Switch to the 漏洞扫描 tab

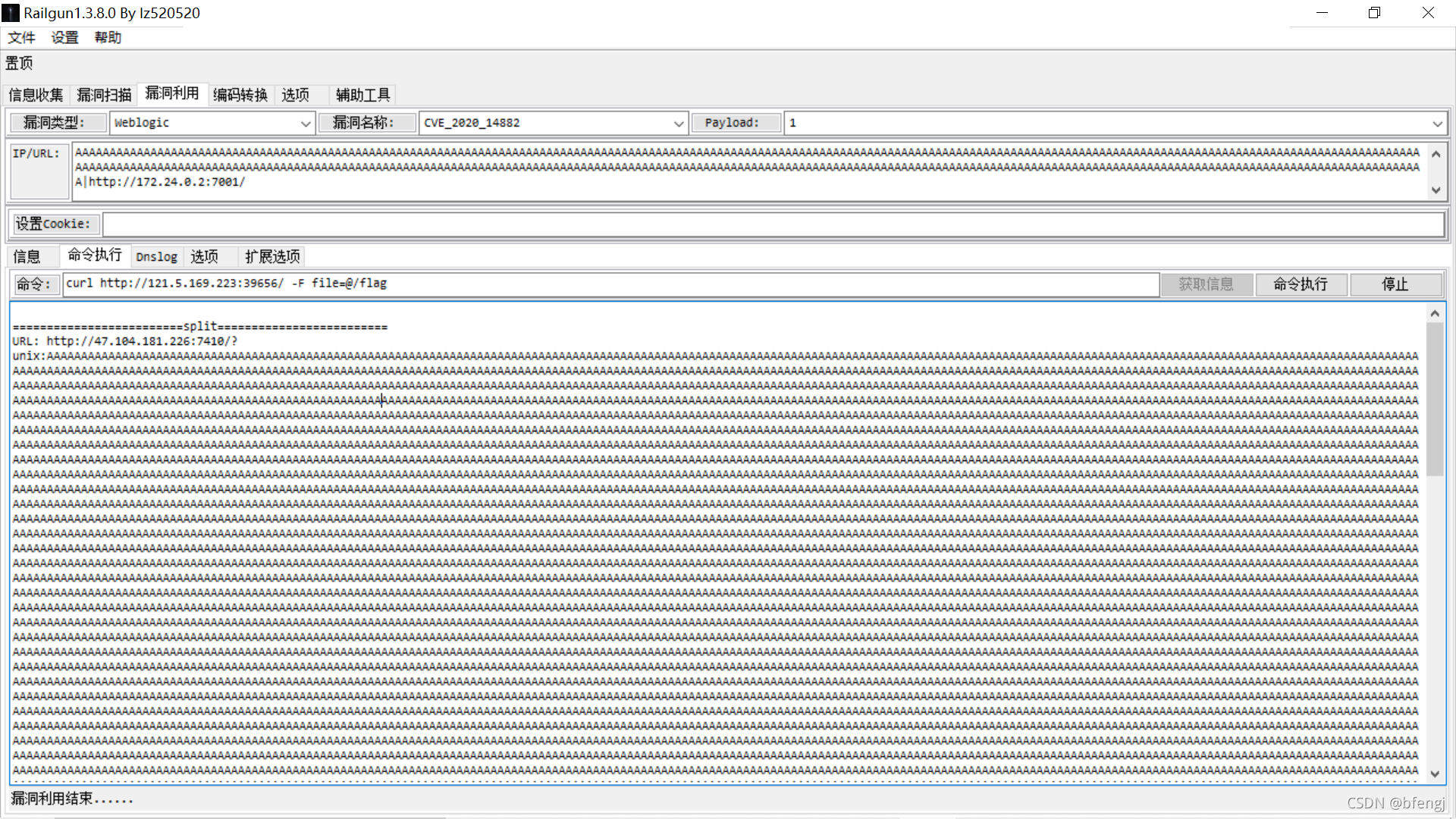104,95
